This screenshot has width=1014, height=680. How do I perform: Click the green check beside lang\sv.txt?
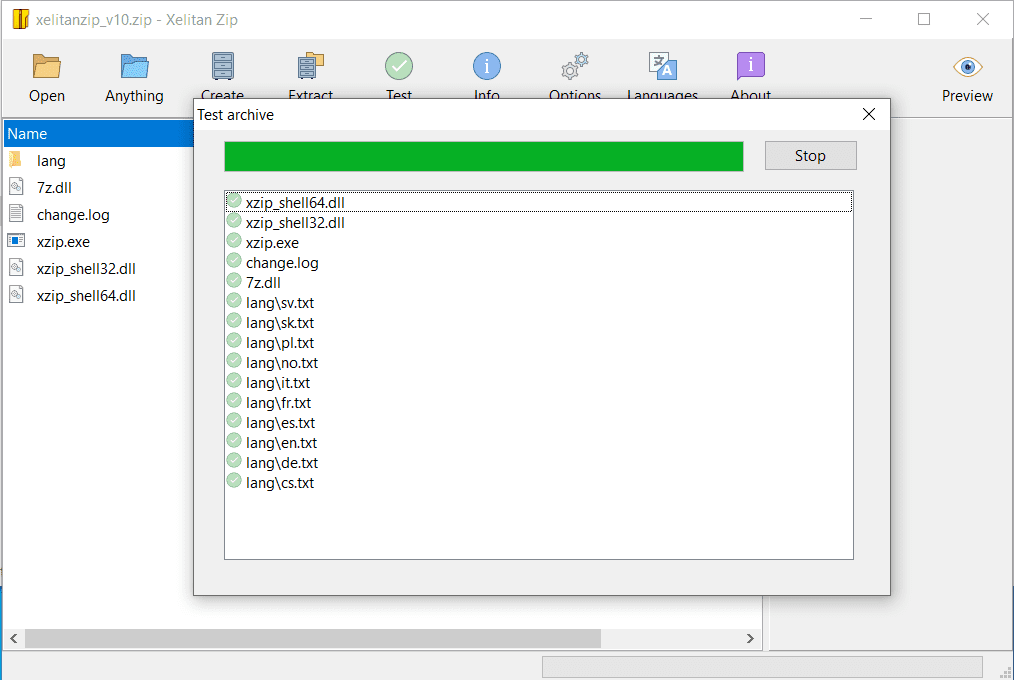point(234,301)
